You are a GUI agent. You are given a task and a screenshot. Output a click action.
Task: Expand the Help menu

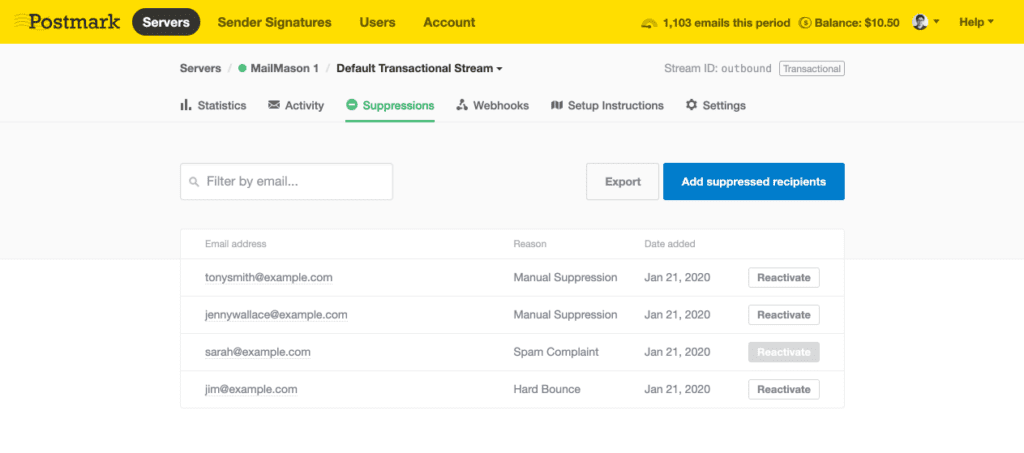click(x=976, y=22)
